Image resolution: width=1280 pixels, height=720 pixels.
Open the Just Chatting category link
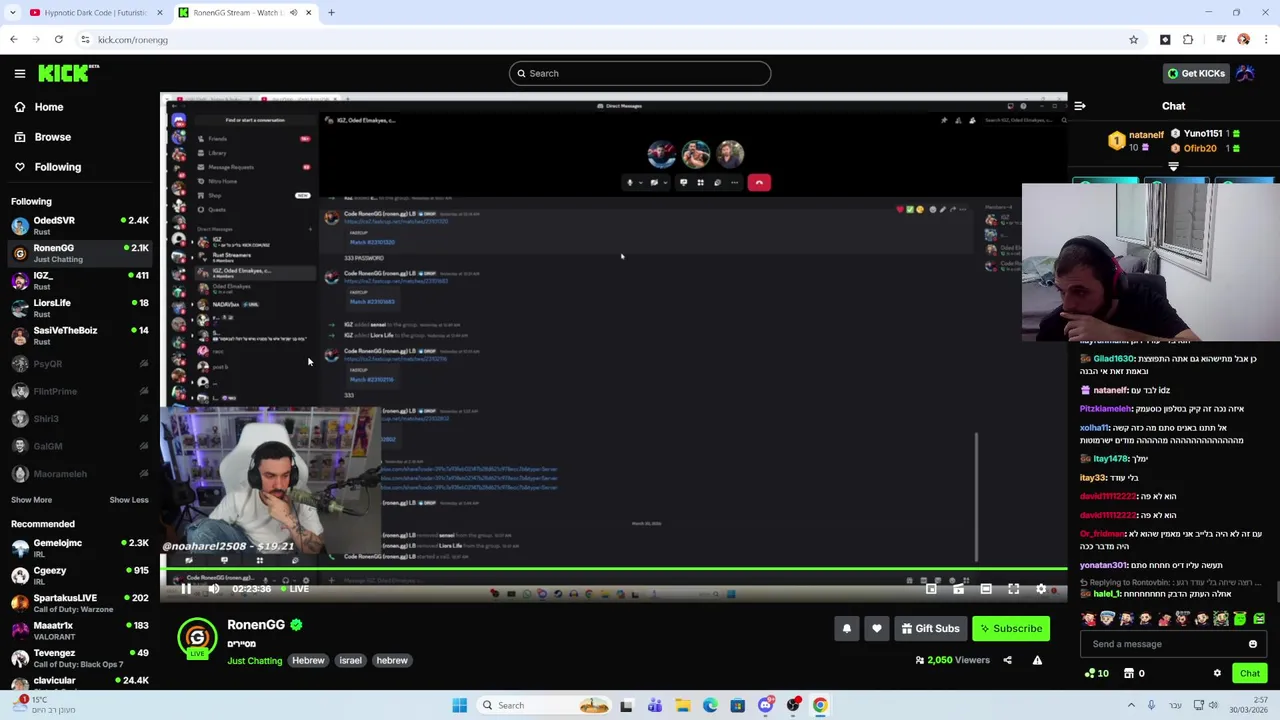tap(254, 661)
